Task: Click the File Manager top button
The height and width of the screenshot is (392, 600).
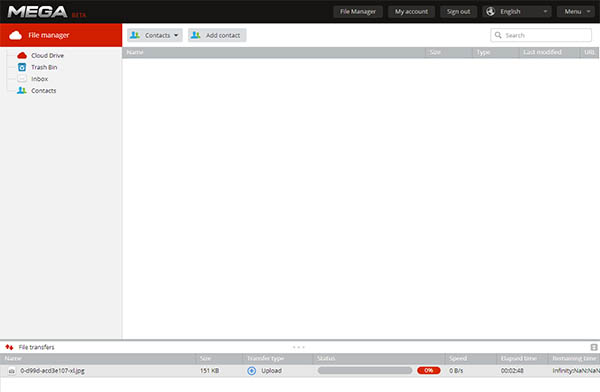Action: tap(358, 11)
